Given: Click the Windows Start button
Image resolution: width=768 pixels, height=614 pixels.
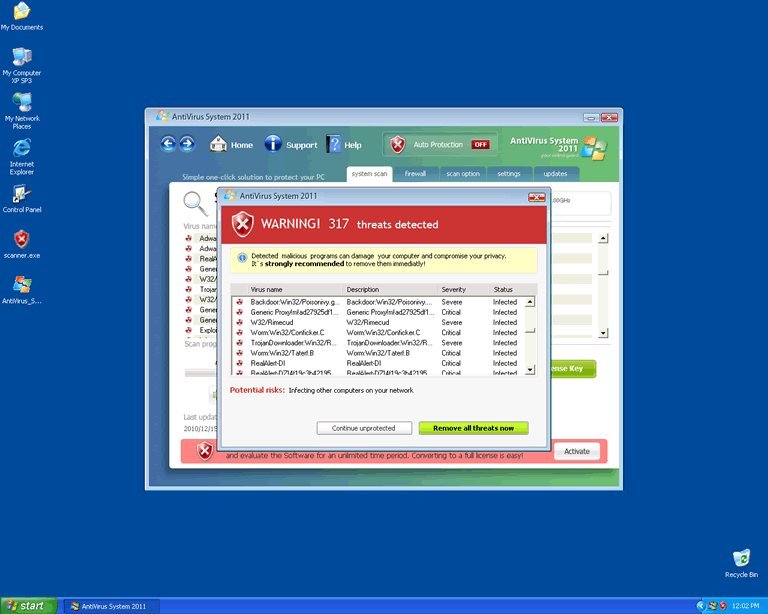Looking at the screenshot, I should click(x=28, y=606).
